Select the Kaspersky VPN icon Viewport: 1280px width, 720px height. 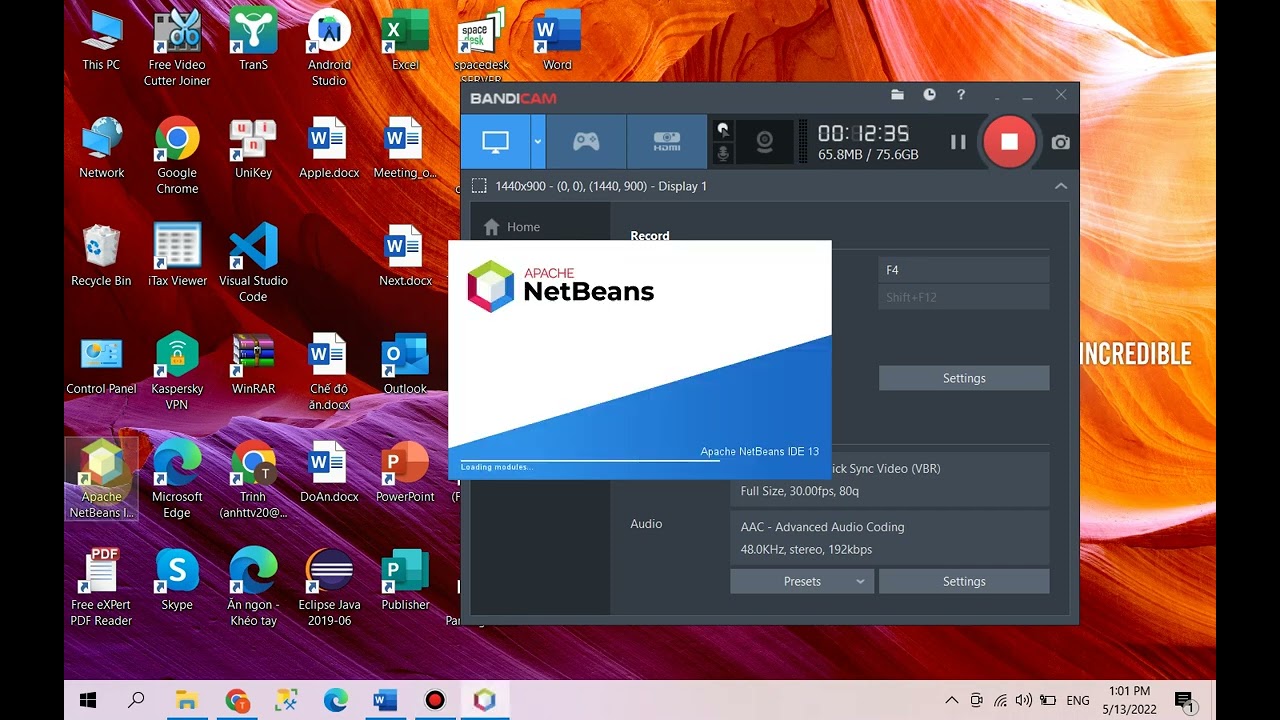177,372
